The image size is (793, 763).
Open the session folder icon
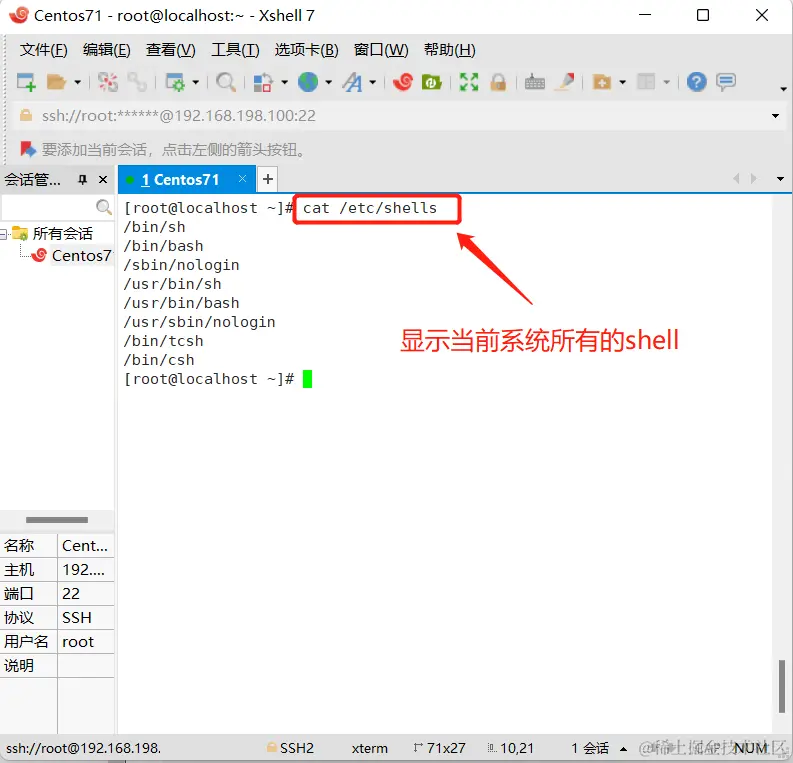[x=56, y=82]
